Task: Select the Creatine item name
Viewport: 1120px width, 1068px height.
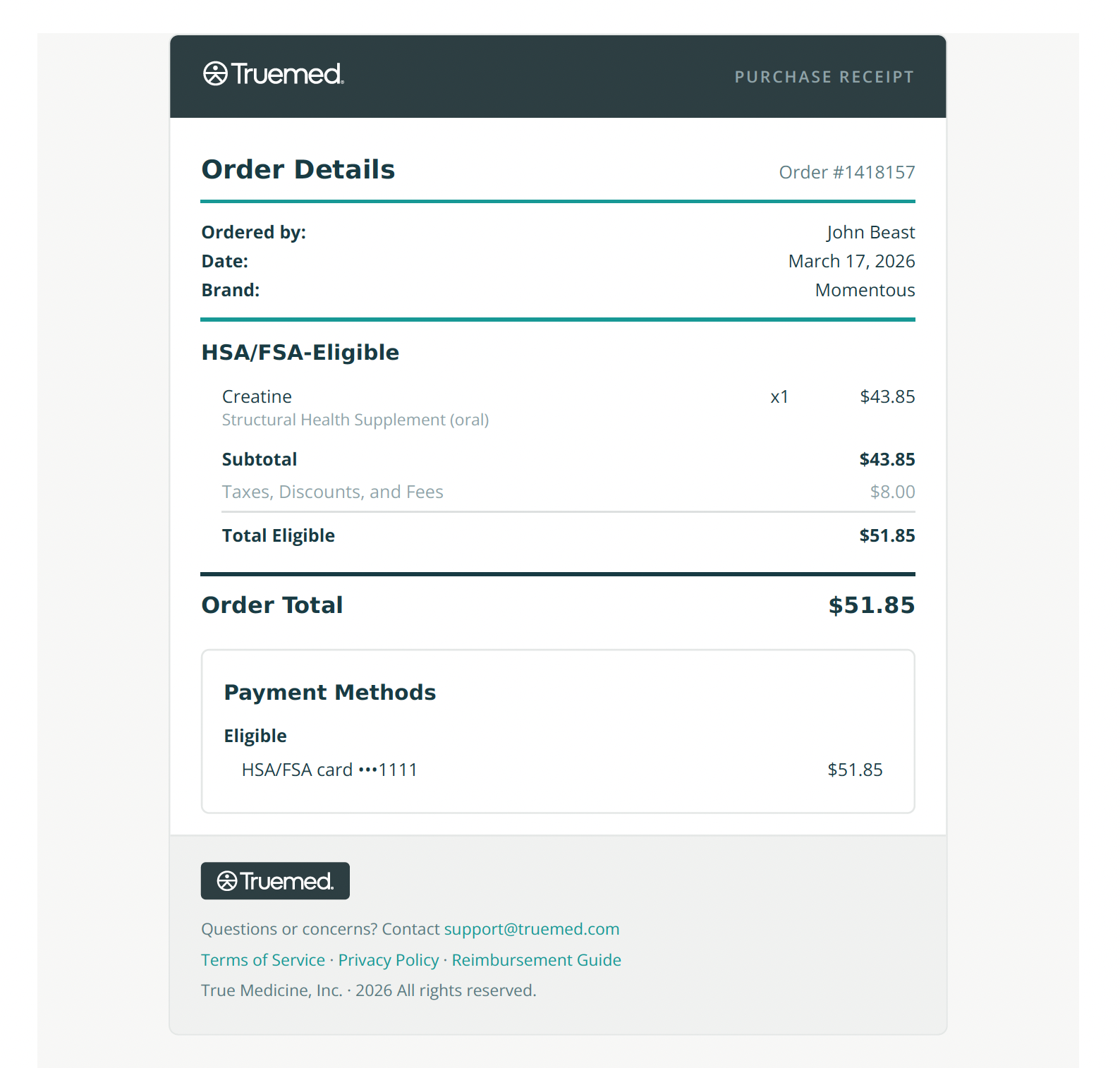Action: pos(257,396)
